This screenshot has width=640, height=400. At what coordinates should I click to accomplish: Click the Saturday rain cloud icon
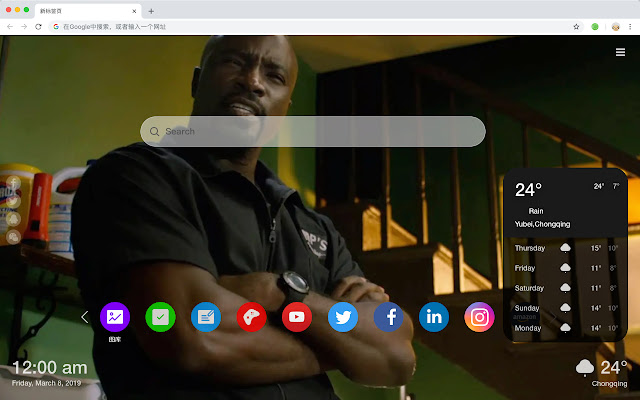point(565,288)
